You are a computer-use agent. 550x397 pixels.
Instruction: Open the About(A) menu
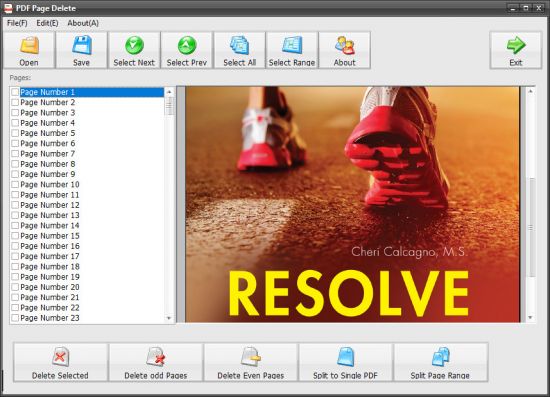tap(83, 23)
